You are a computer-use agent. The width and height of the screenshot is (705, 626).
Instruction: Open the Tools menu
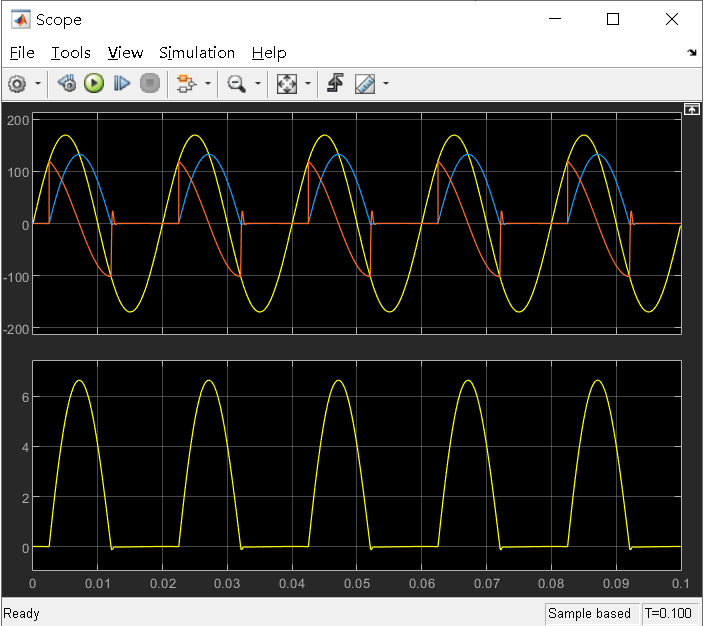(71, 53)
